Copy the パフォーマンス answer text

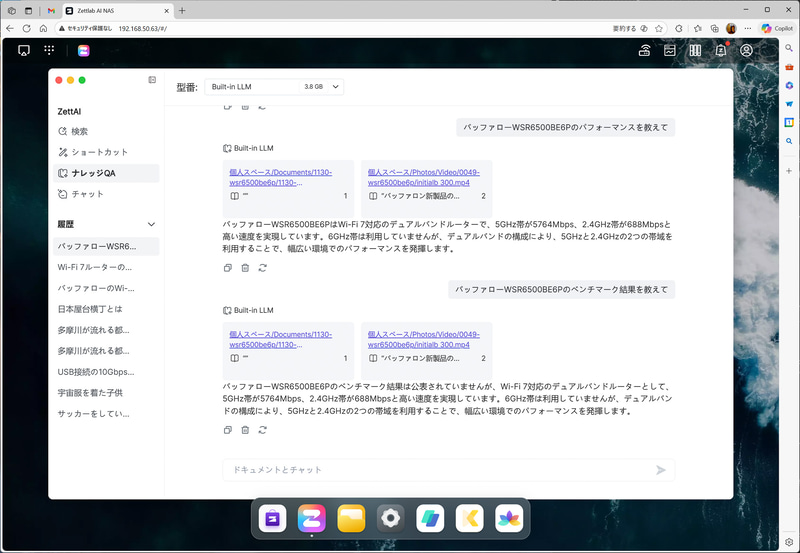tap(228, 268)
